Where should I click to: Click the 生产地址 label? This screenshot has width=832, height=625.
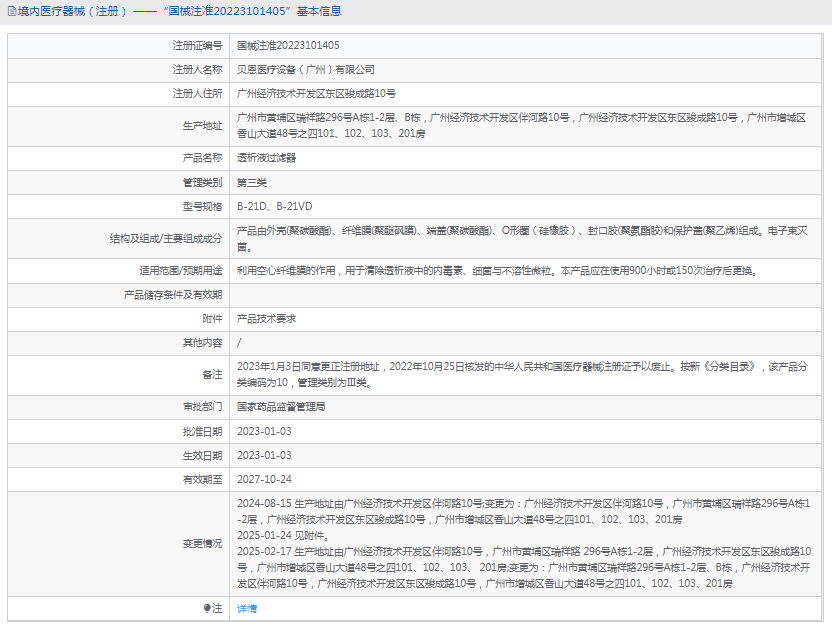[x=202, y=126]
